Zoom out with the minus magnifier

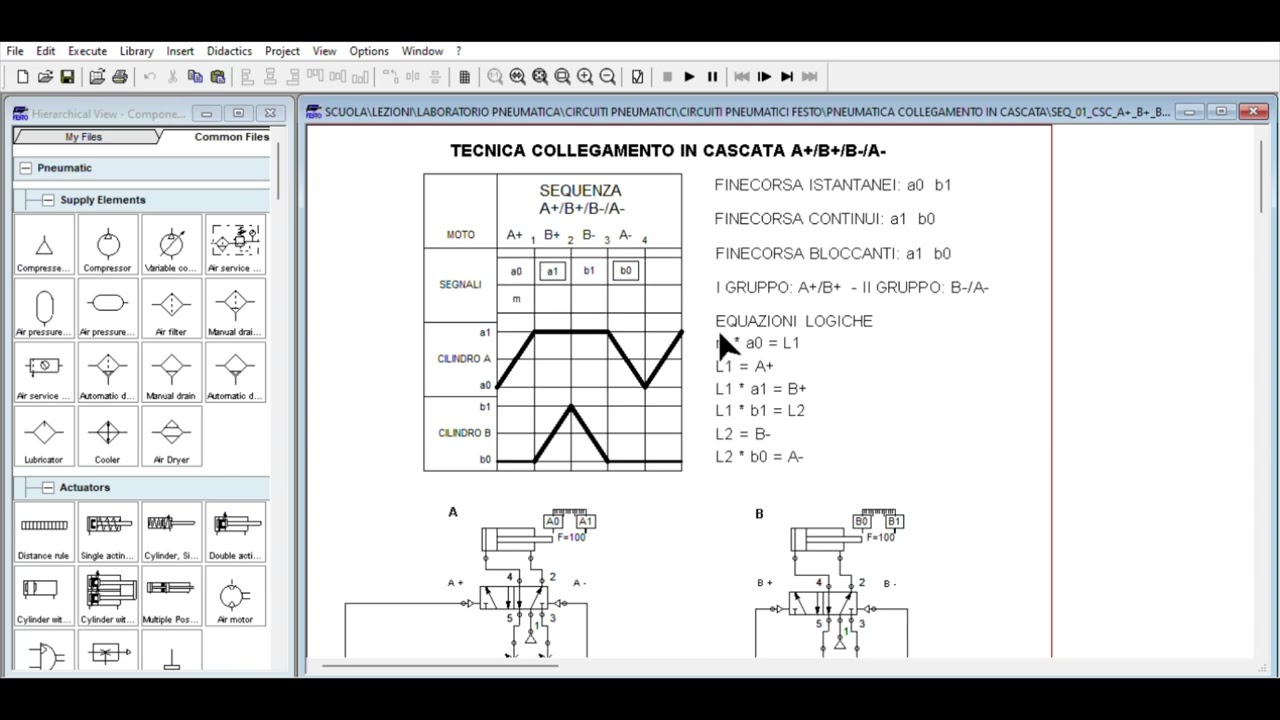[x=607, y=77]
